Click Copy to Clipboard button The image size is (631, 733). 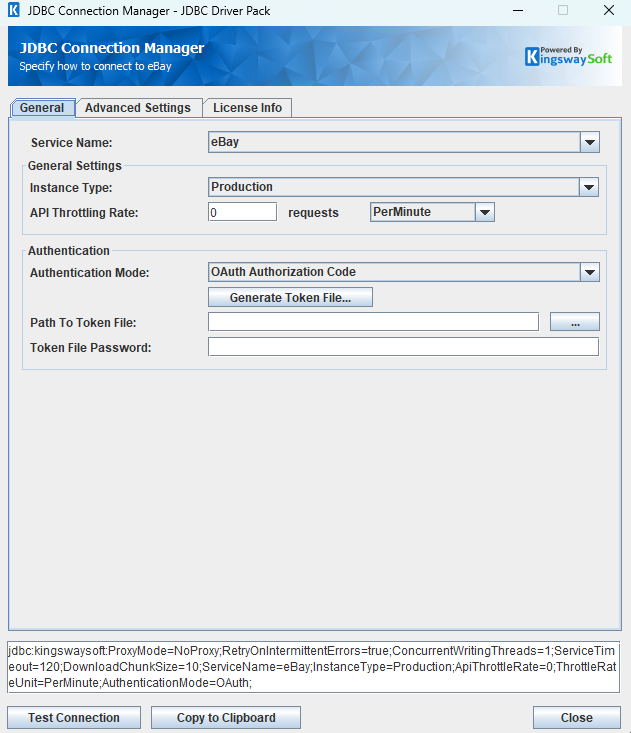pyautogui.click(x=226, y=718)
